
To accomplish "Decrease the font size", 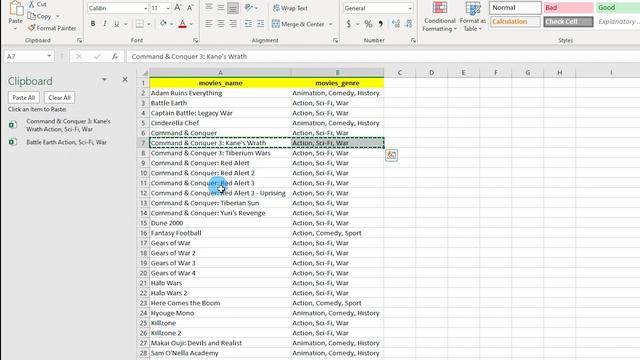I will (x=190, y=8).
